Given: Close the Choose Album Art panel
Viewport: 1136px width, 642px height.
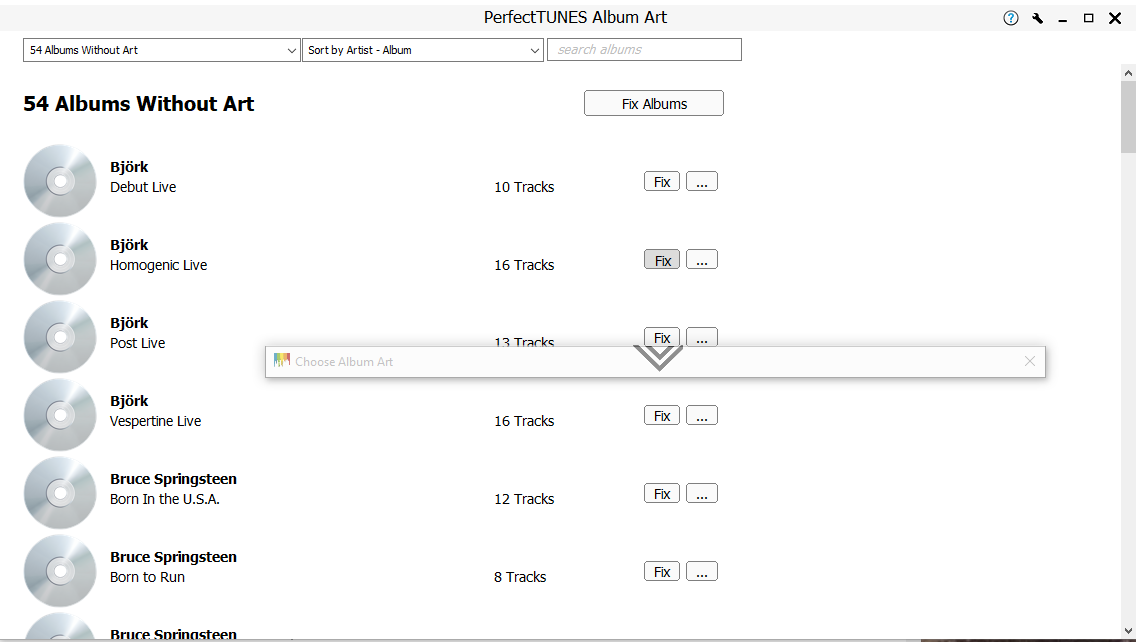Looking at the screenshot, I should pyautogui.click(x=1030, y=361).
